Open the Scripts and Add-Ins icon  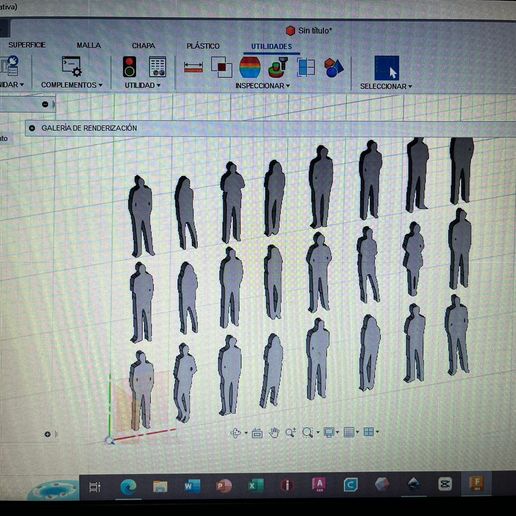(71, 66)
